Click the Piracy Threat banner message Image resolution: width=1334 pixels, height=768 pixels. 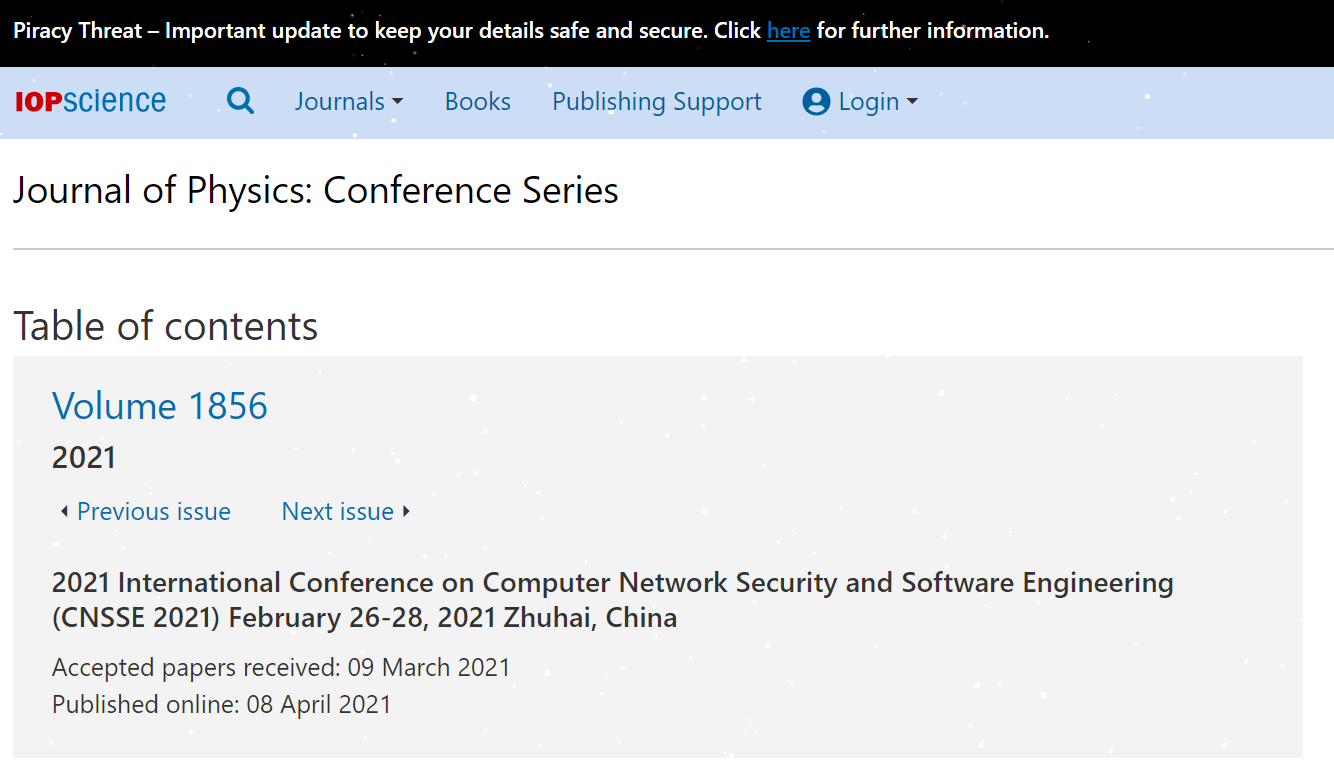(x=531, y=31)
